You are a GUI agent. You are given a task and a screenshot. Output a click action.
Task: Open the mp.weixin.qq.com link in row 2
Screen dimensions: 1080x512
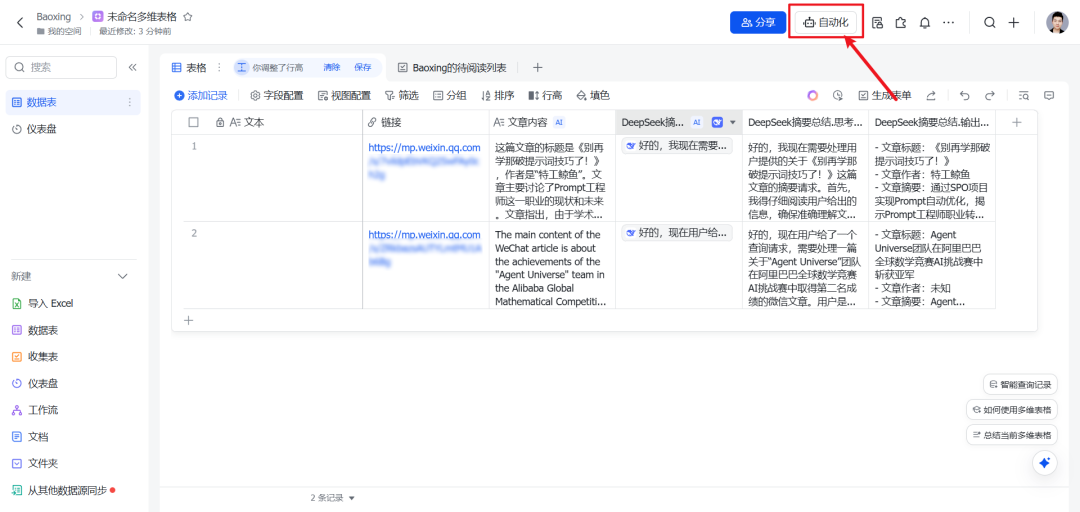pyautogui.click(x=424, y=234)
